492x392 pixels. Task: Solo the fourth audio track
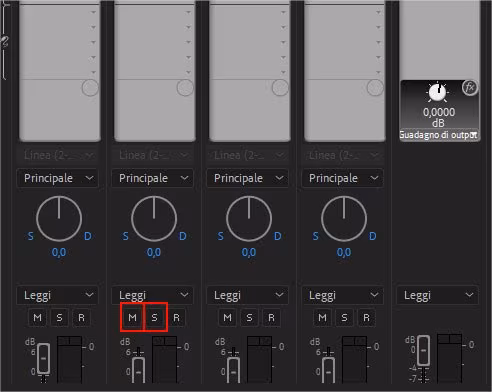[344, 317]
